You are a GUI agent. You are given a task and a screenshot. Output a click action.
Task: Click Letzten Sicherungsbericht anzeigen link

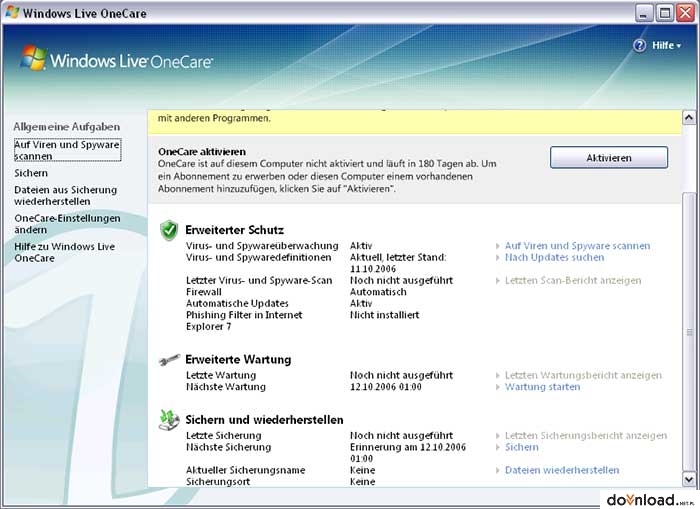(586, 436)
